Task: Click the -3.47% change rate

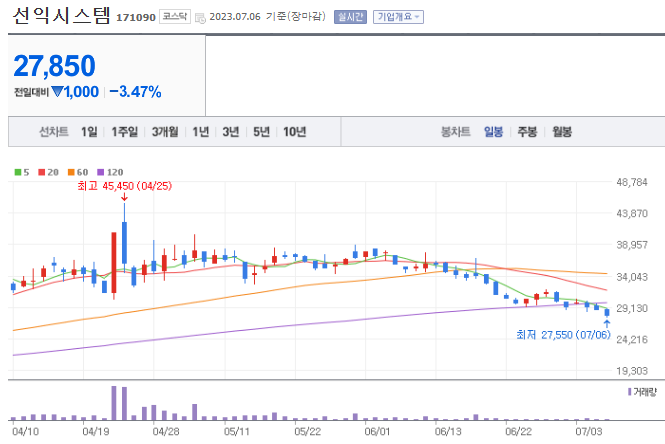Action: pos(135,92)
